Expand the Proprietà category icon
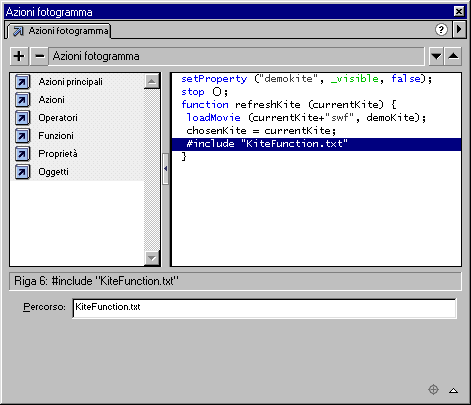The image size is (471, 405). (23, 154)
